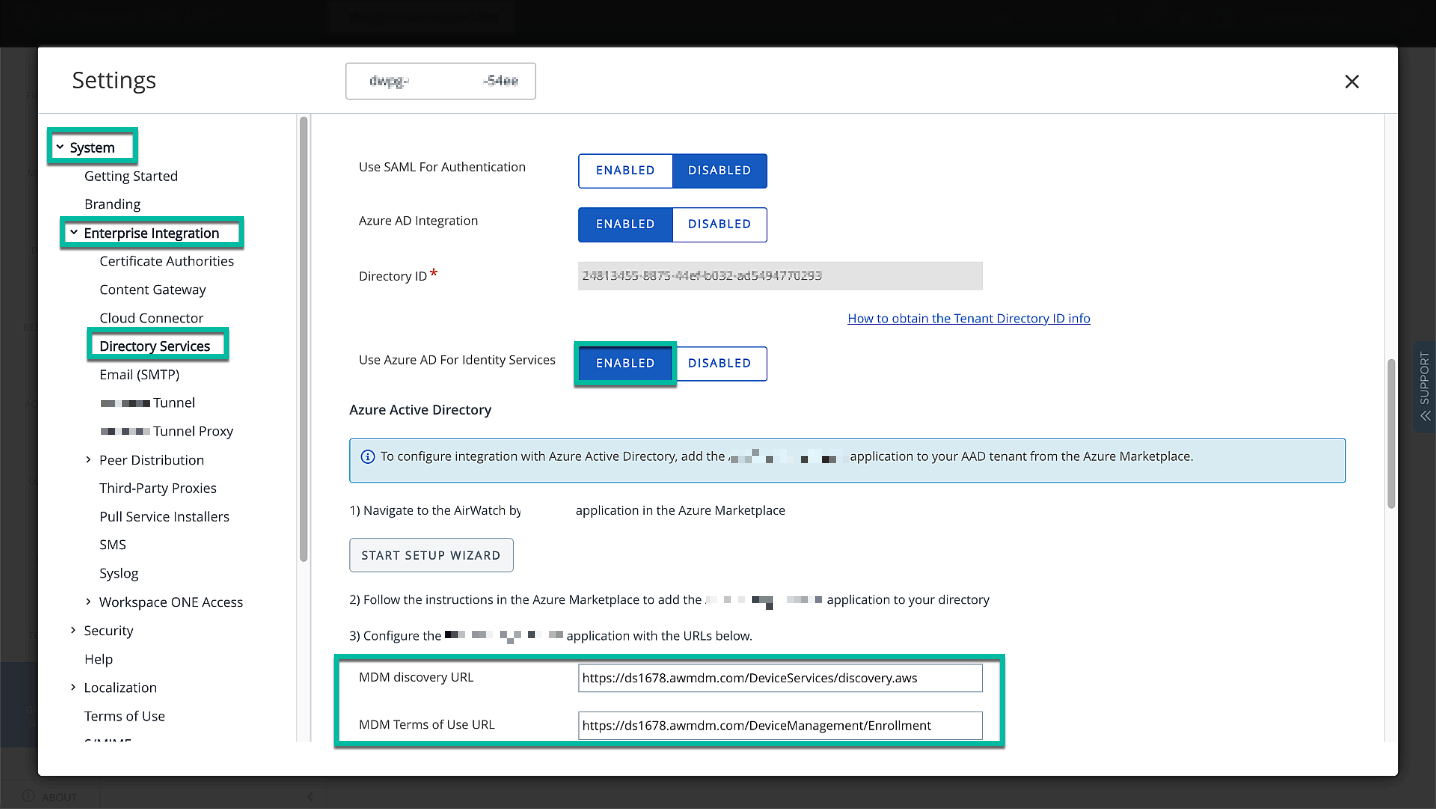Expand the Security section

click(x=74, y=631)
